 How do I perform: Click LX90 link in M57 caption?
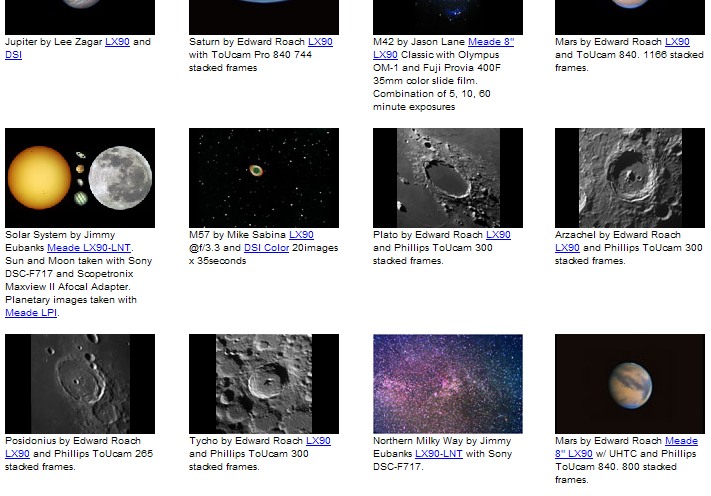[x=302, y=235]
